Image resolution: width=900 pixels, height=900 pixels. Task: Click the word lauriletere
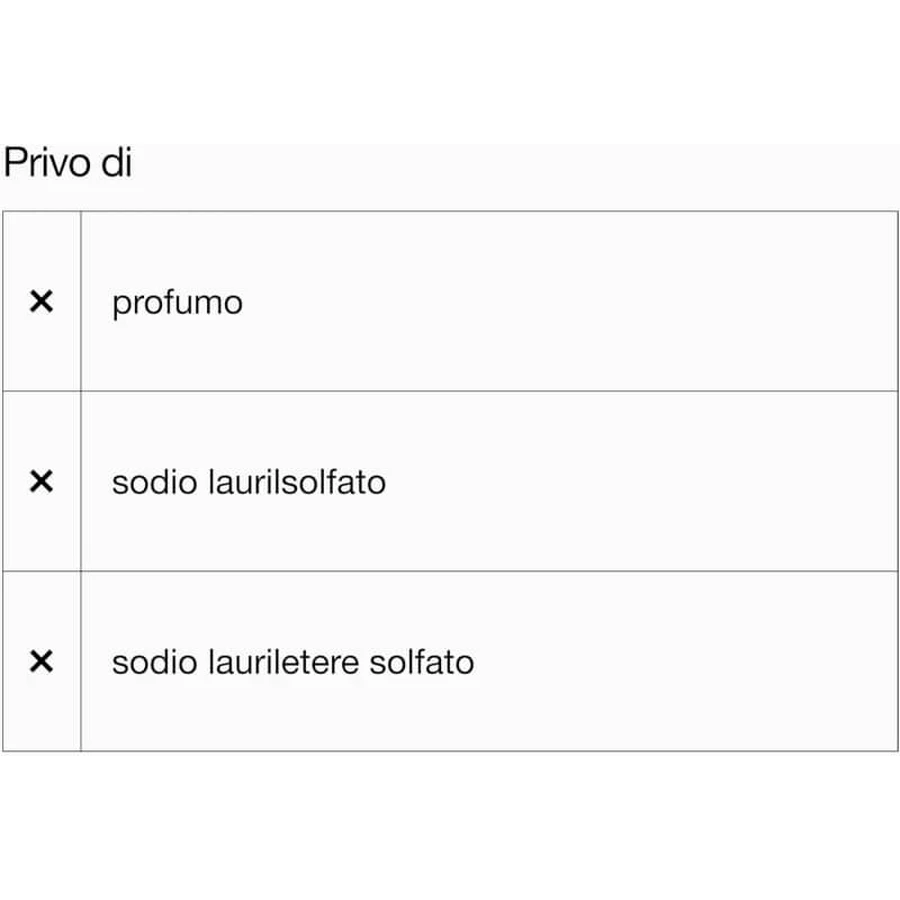(284, 662)
